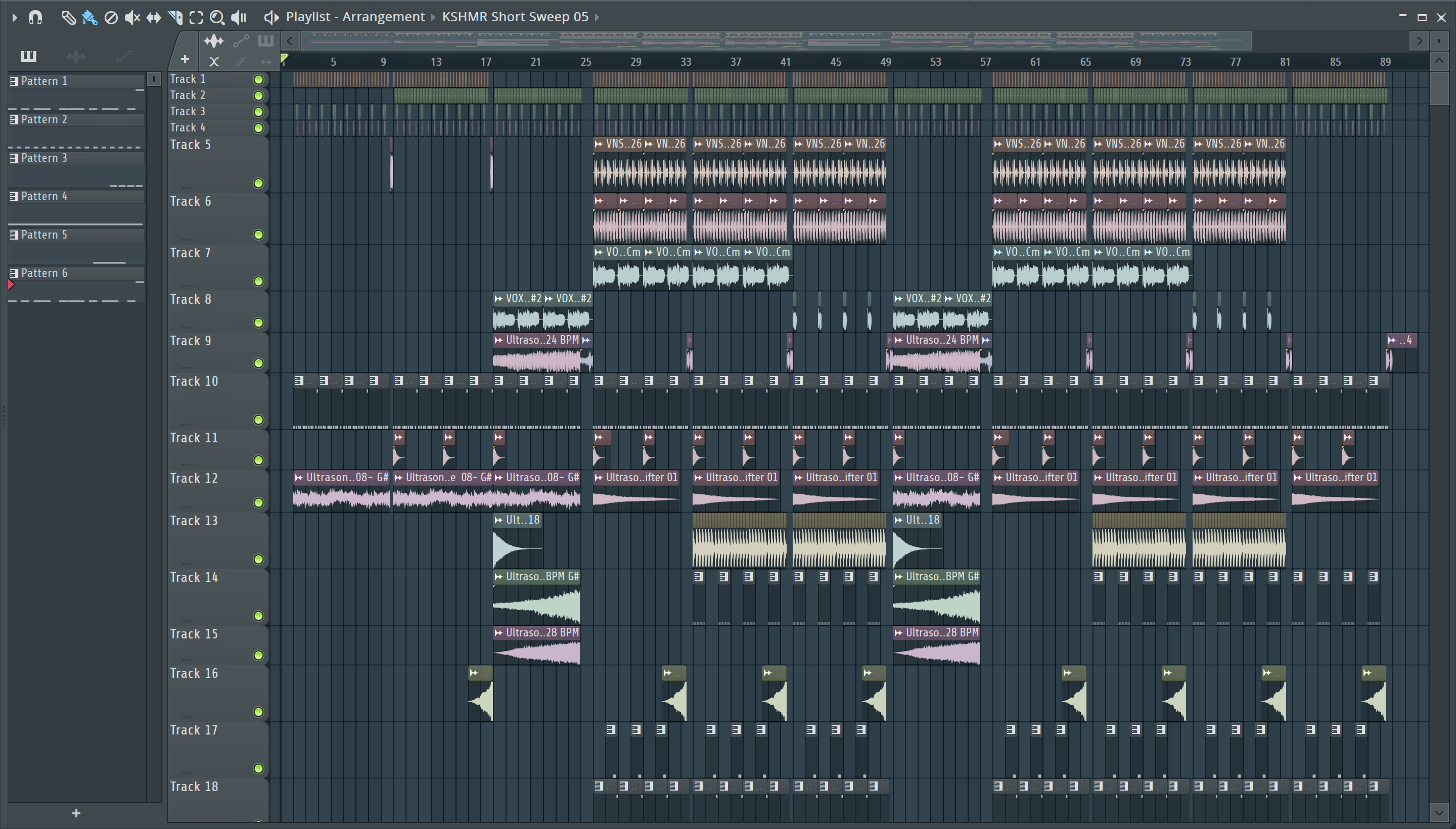Select the first Ultraso..BPM G# clip on Track 14
The height and width of the screenshot is (829, 1456).
[537, 597]
